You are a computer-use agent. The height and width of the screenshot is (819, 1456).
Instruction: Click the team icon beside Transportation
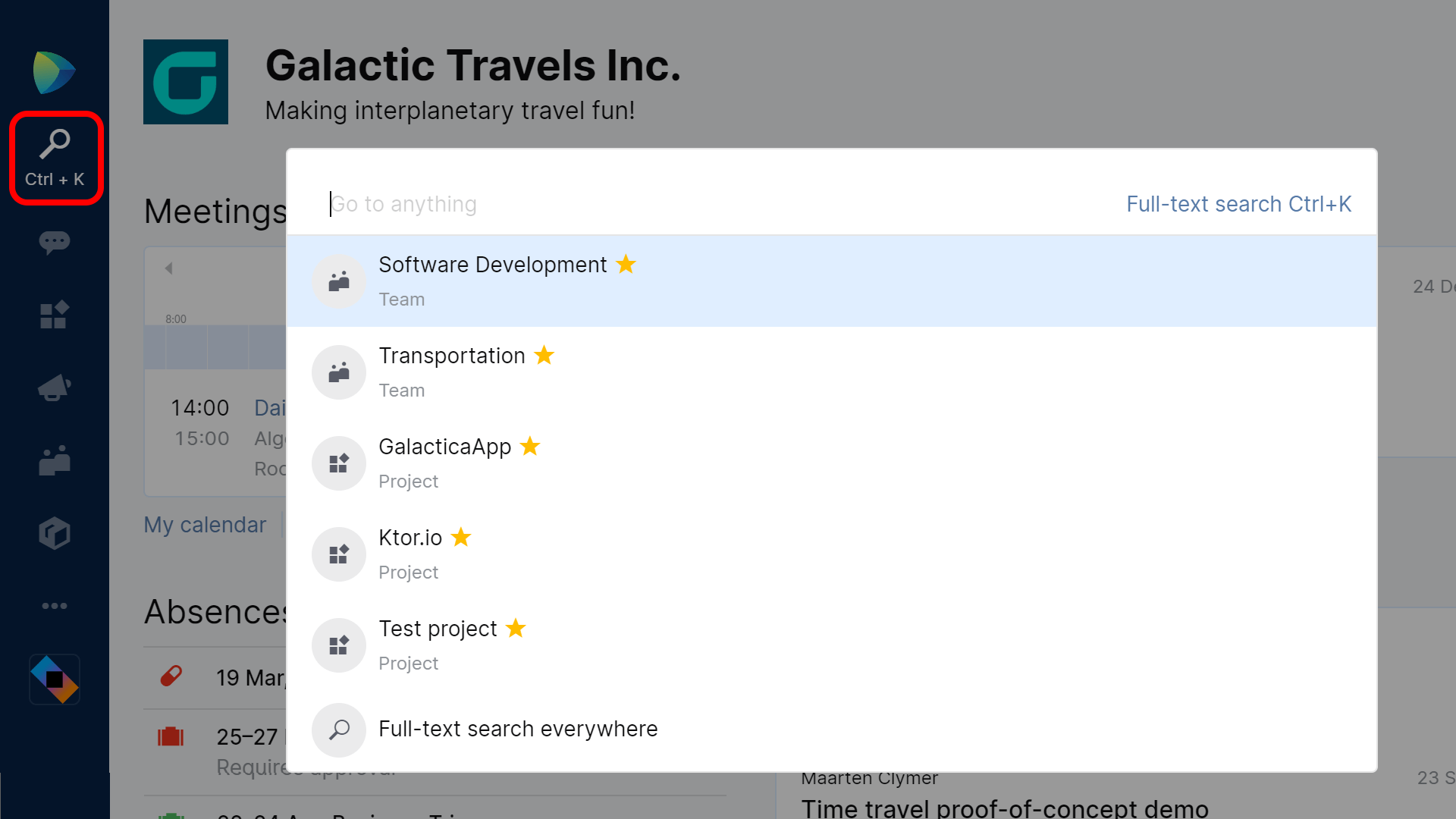339,372
